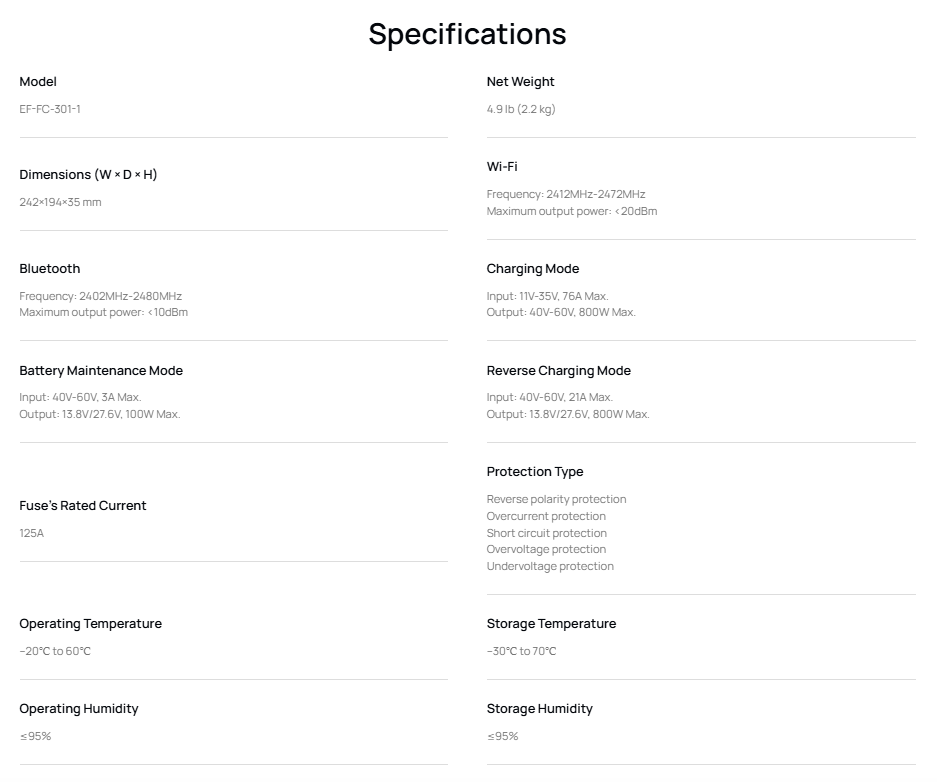Click the Net Weight label
937x782 pixels.
520,82
